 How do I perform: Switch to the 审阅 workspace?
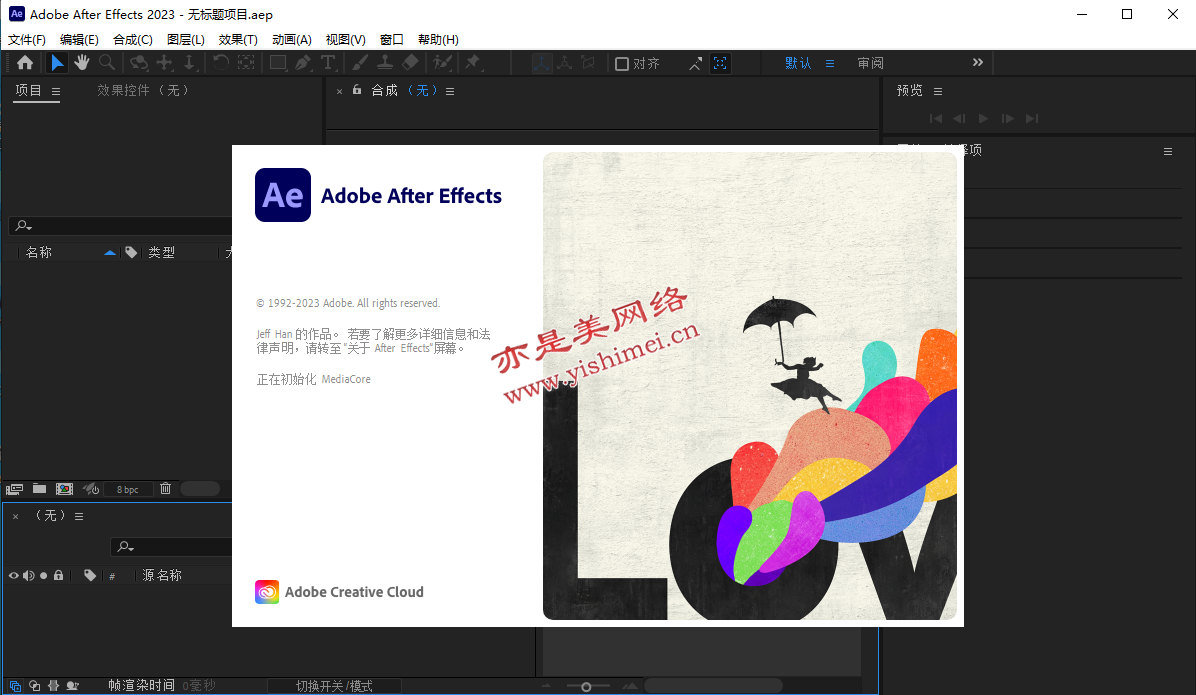click(870, 63)
